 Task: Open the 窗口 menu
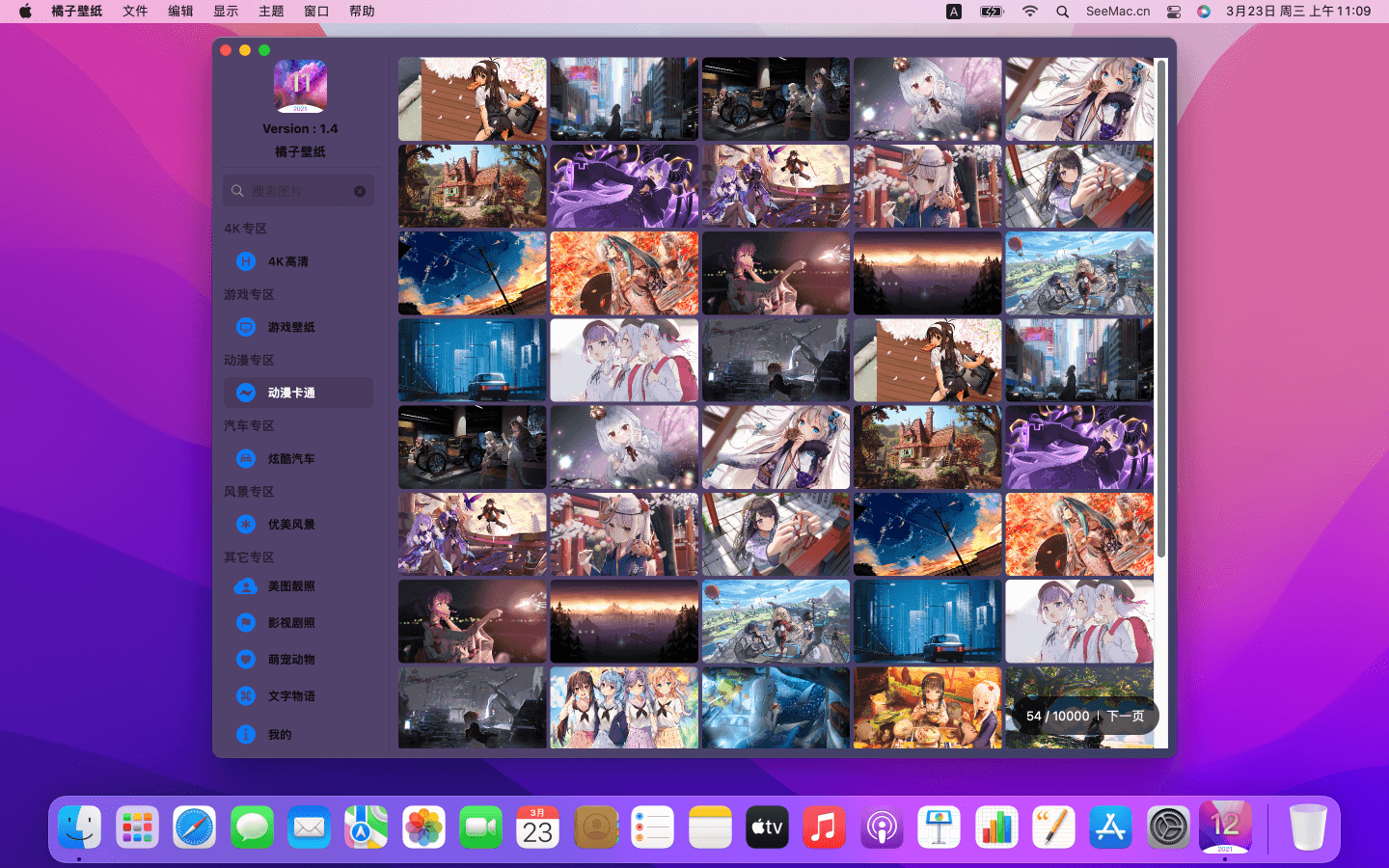(x=316, y=12)
